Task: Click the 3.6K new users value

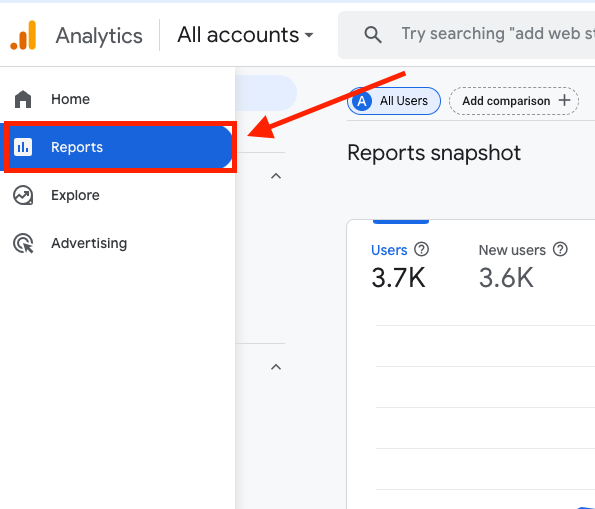Action: (506, 277)
